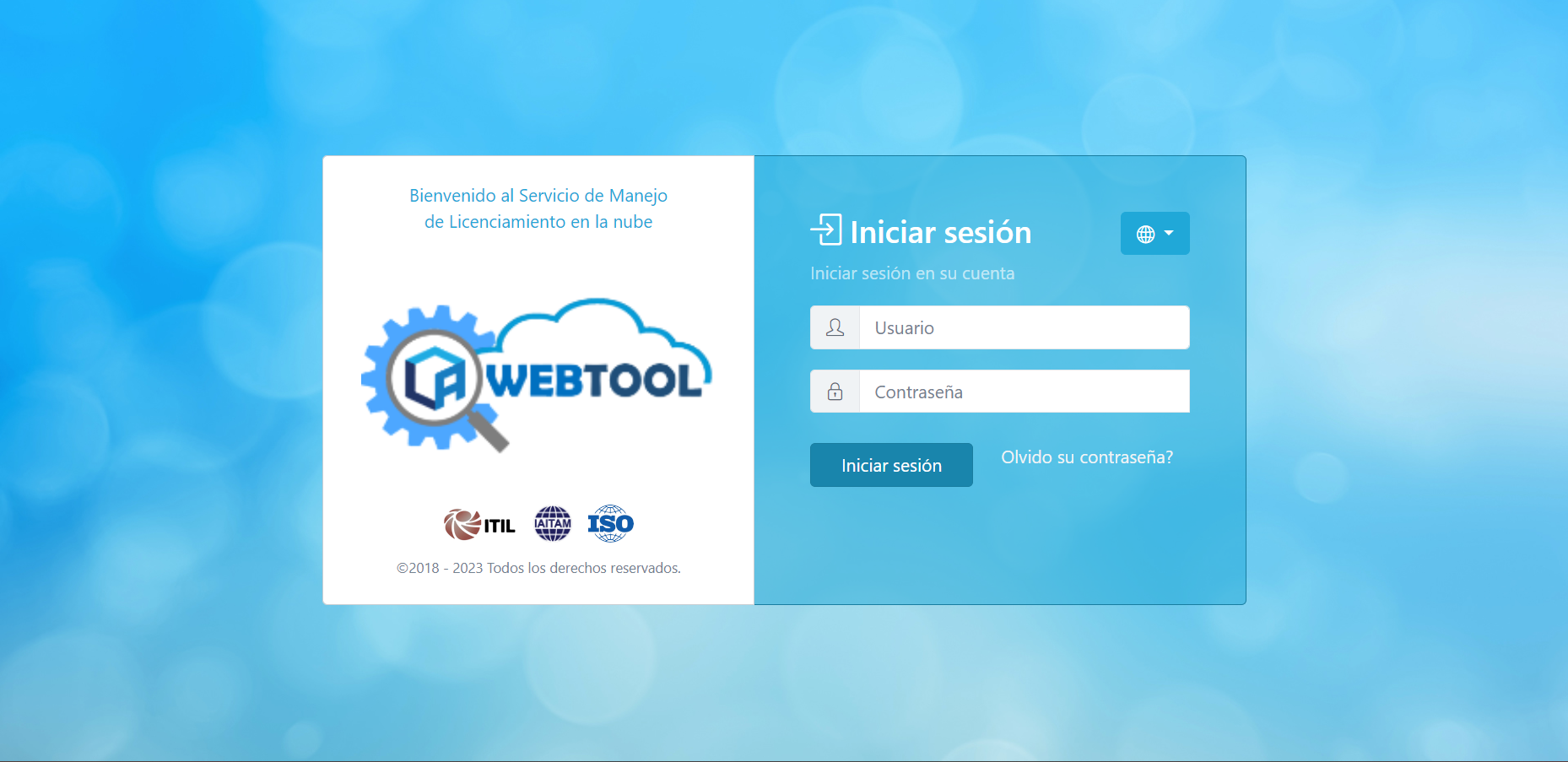This screenshot has height=762, width=1568.
Task: Click the magnifying glass LA emblem
Action: [x=435, y=381]
